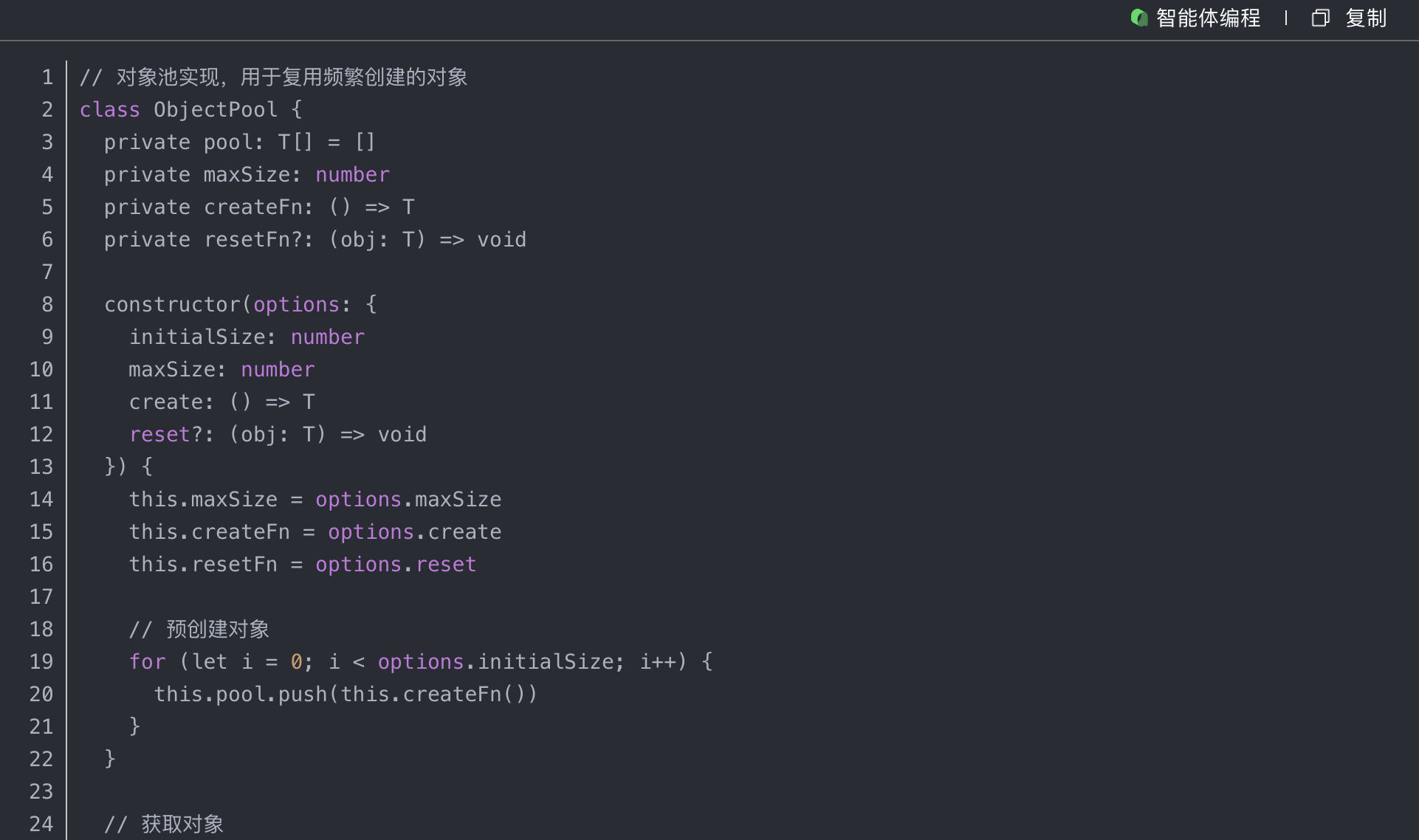
Task: Click line number 1 in gutter
Action: [47, 78]
